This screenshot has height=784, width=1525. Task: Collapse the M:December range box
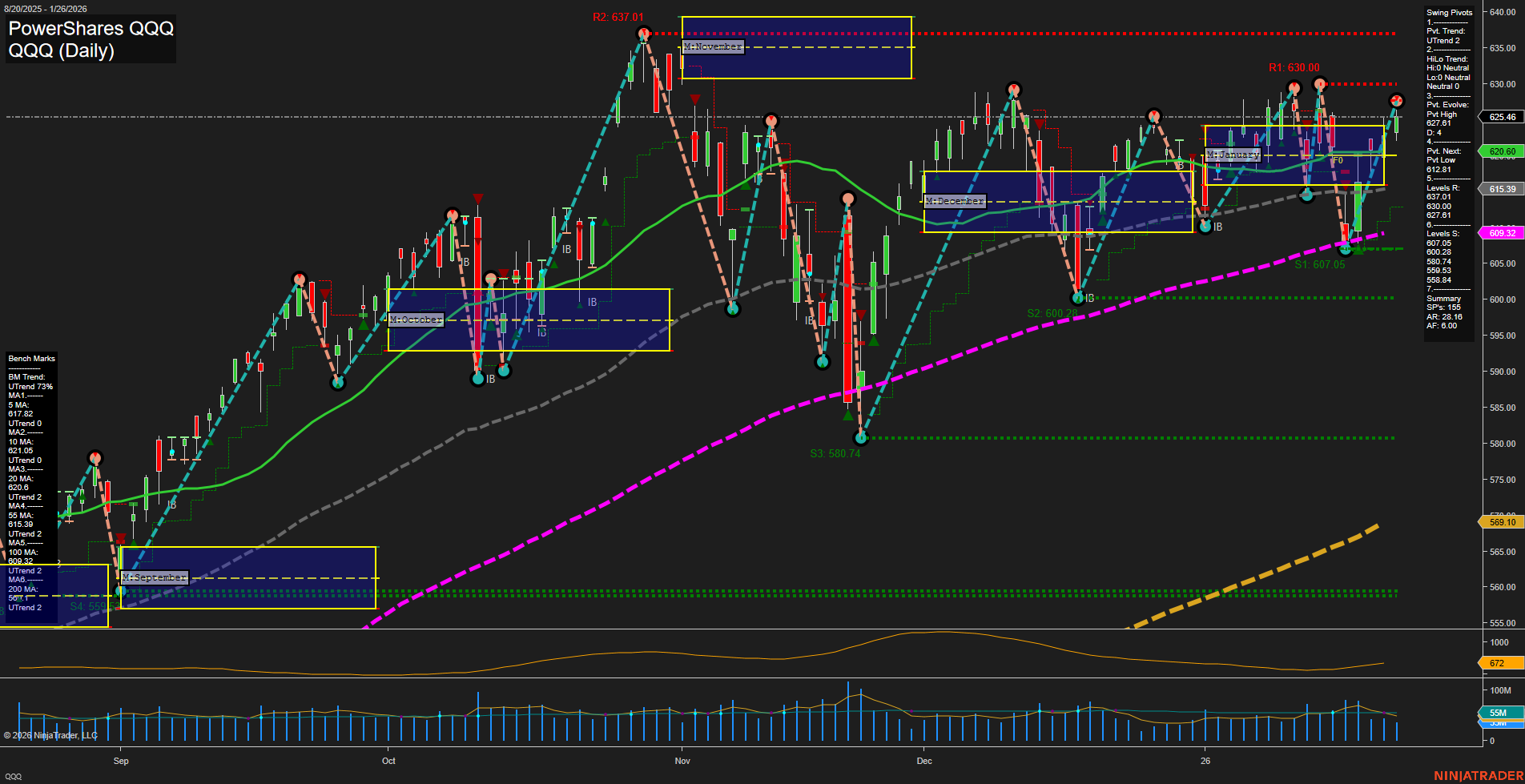pyautogui.click(x=955, y=201)
